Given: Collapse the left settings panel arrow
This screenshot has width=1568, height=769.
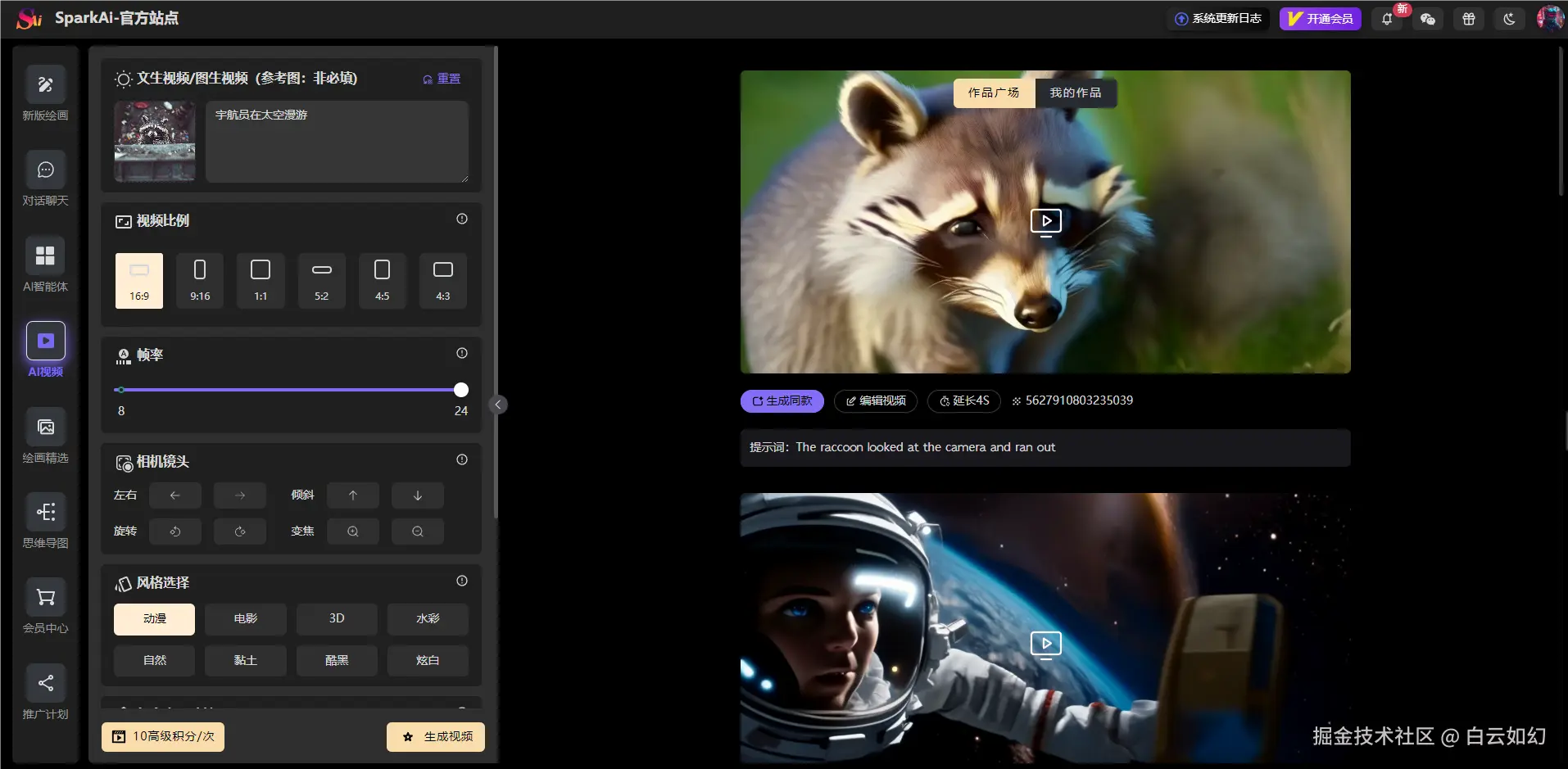Looking at the screenshot, I should (x=497, y=405).
